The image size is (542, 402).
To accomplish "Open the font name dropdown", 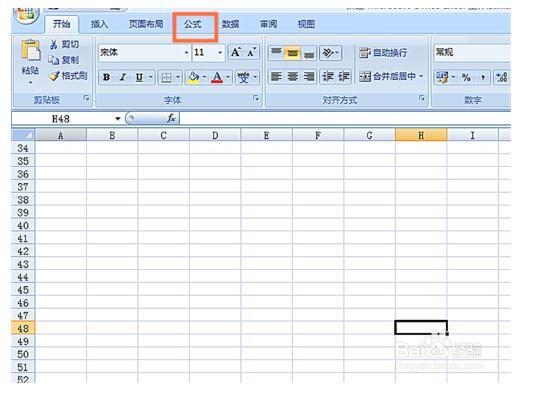I will 186,53.
